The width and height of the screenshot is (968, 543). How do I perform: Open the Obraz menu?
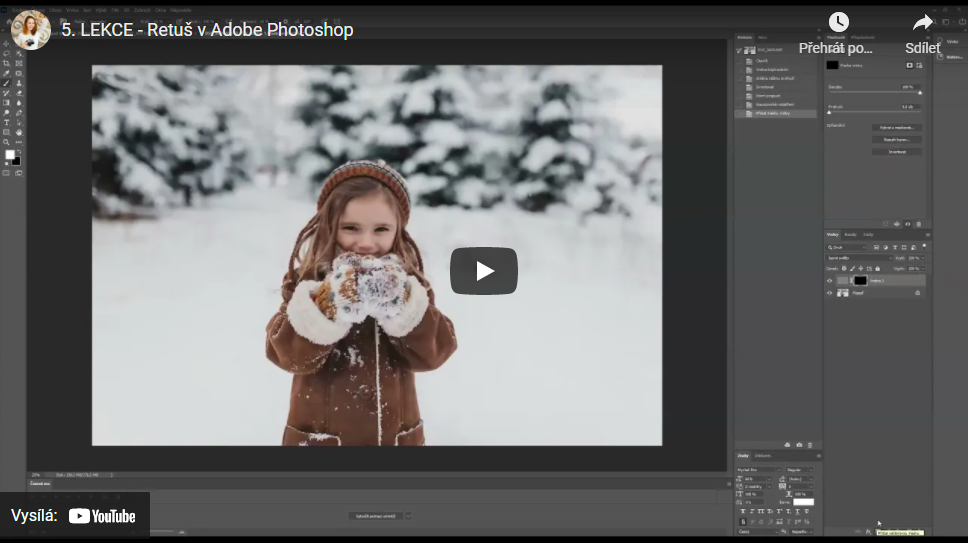click(55, 10)
